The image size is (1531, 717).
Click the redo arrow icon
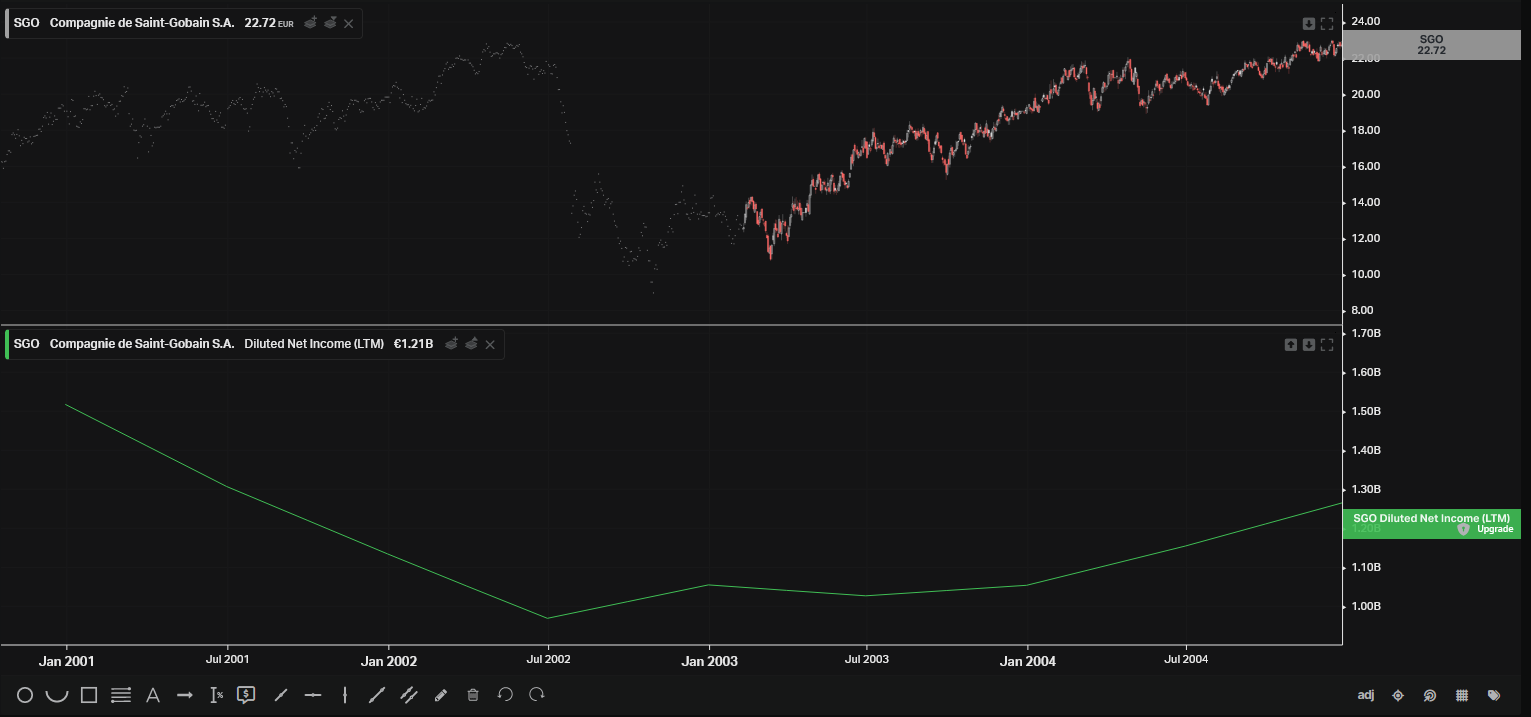pos(537,695)
